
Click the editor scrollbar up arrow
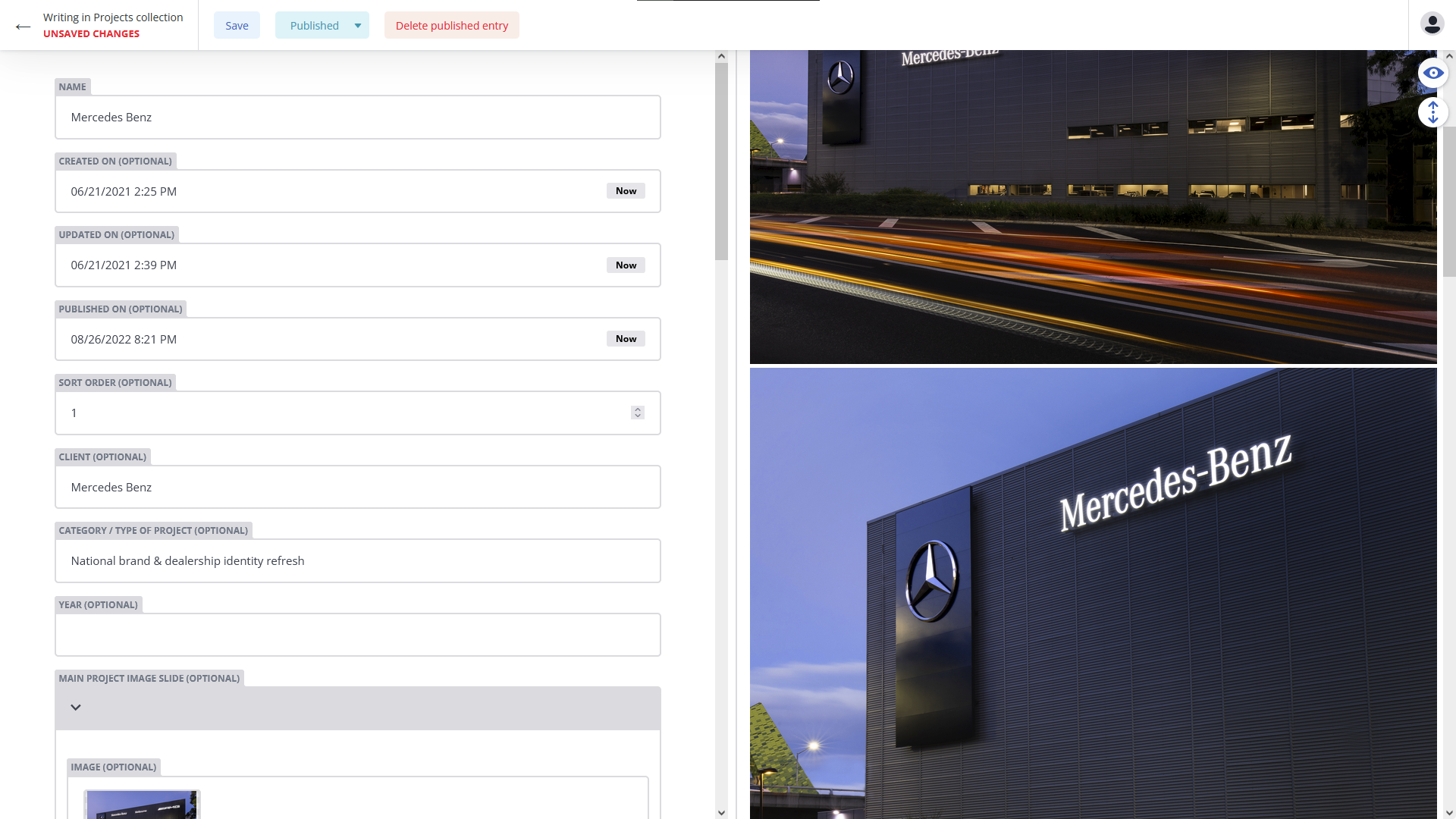[721, 56]
